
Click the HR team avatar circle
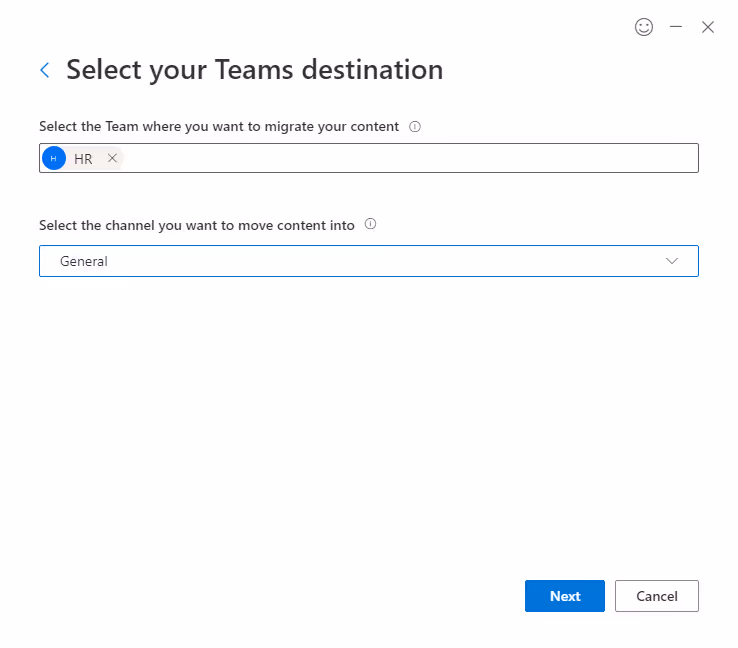tap(54, 158)
